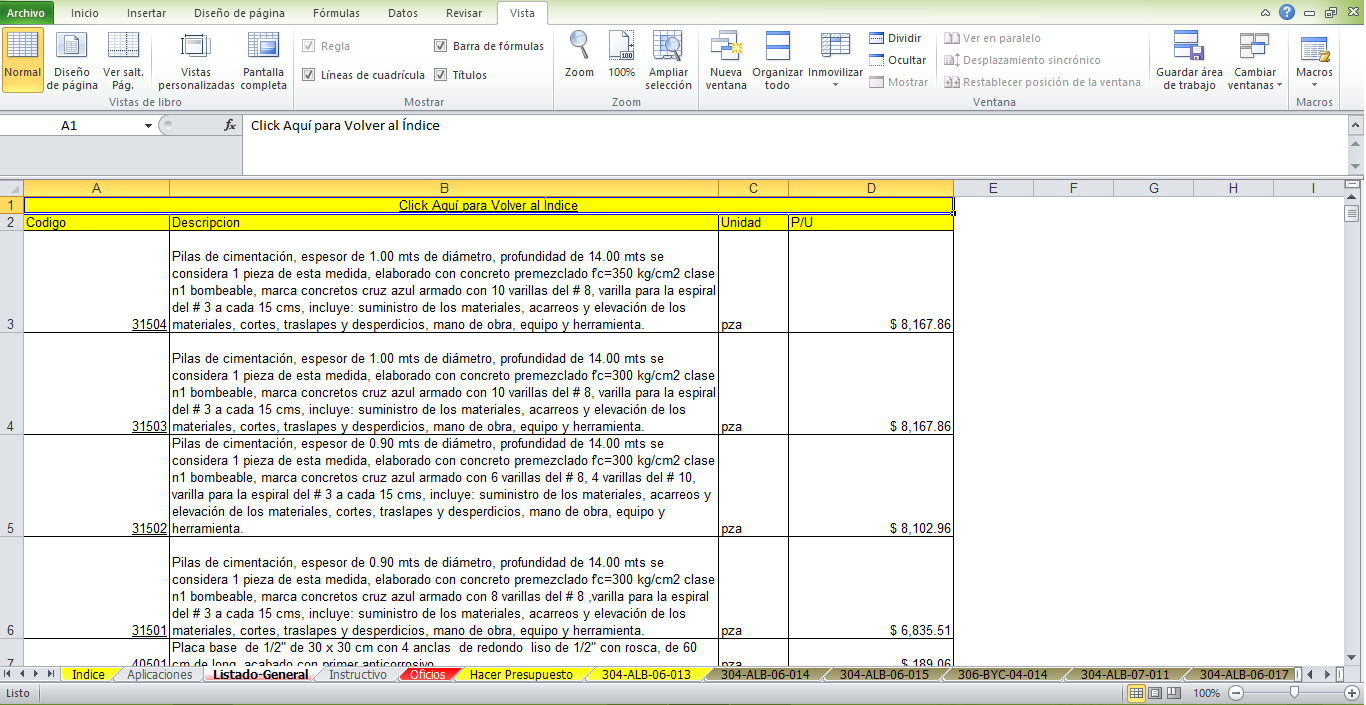Screen dimensions: 1366x705
Task: Open Ver salt. Pág. page break preview
Action: pos(123,60)
